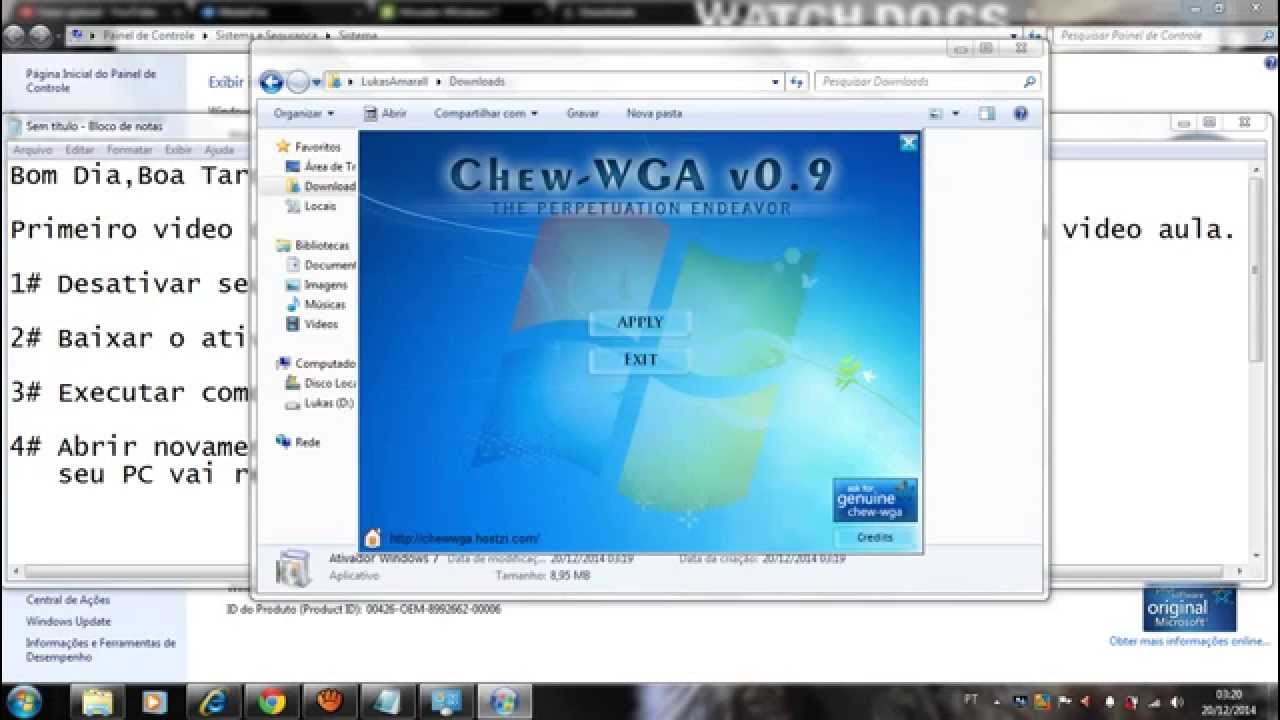Screen dimensions: 1280x720
Task: Click the Downloads breadcrumb in the address bar
Action: [x=477, y=82]
